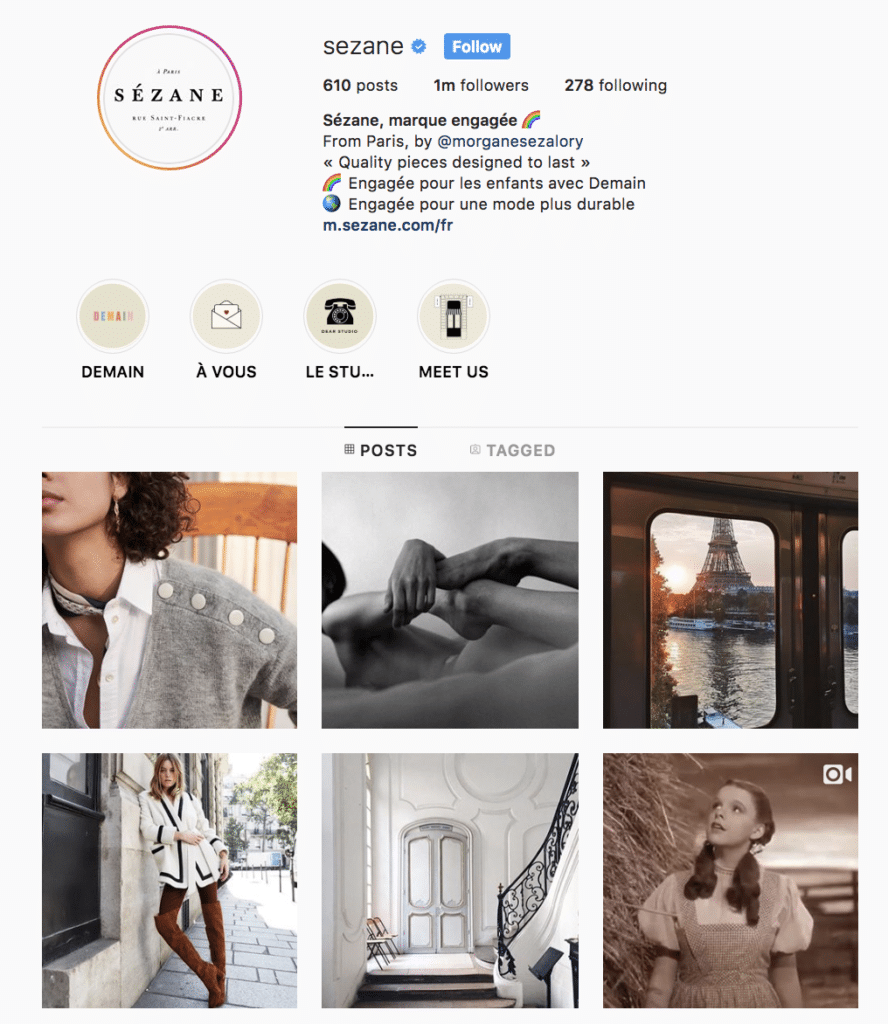View the 278 following list
The width and height of the screenshot is (888, 1024).
[616, 86]
